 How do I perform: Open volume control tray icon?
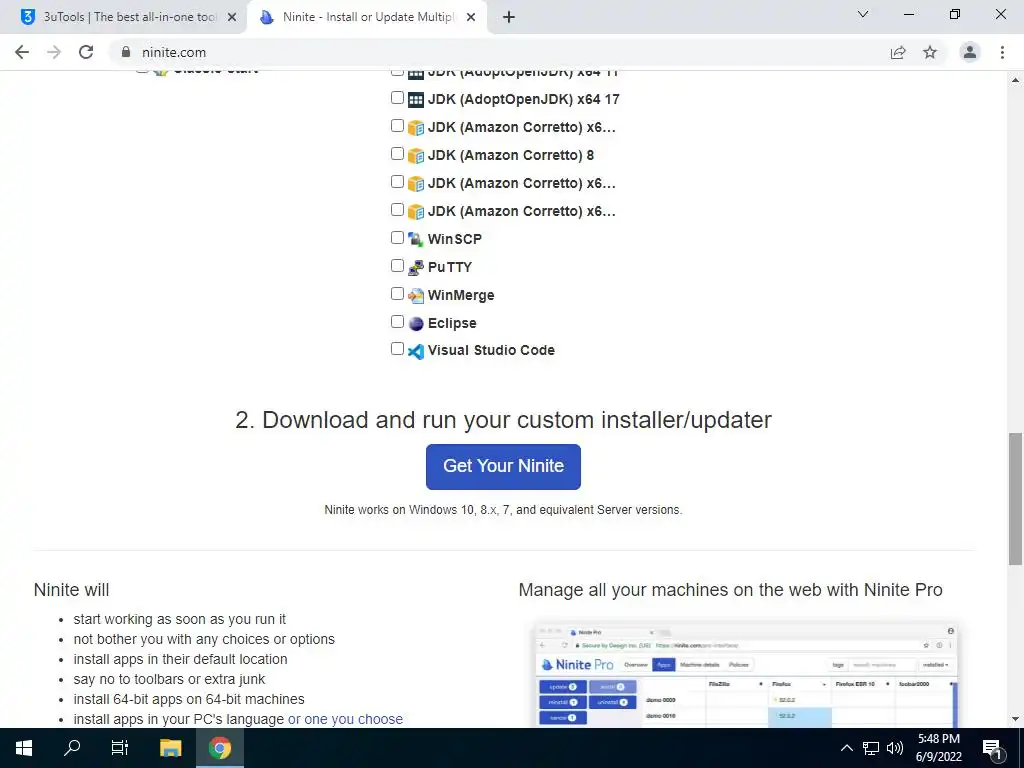895,748
